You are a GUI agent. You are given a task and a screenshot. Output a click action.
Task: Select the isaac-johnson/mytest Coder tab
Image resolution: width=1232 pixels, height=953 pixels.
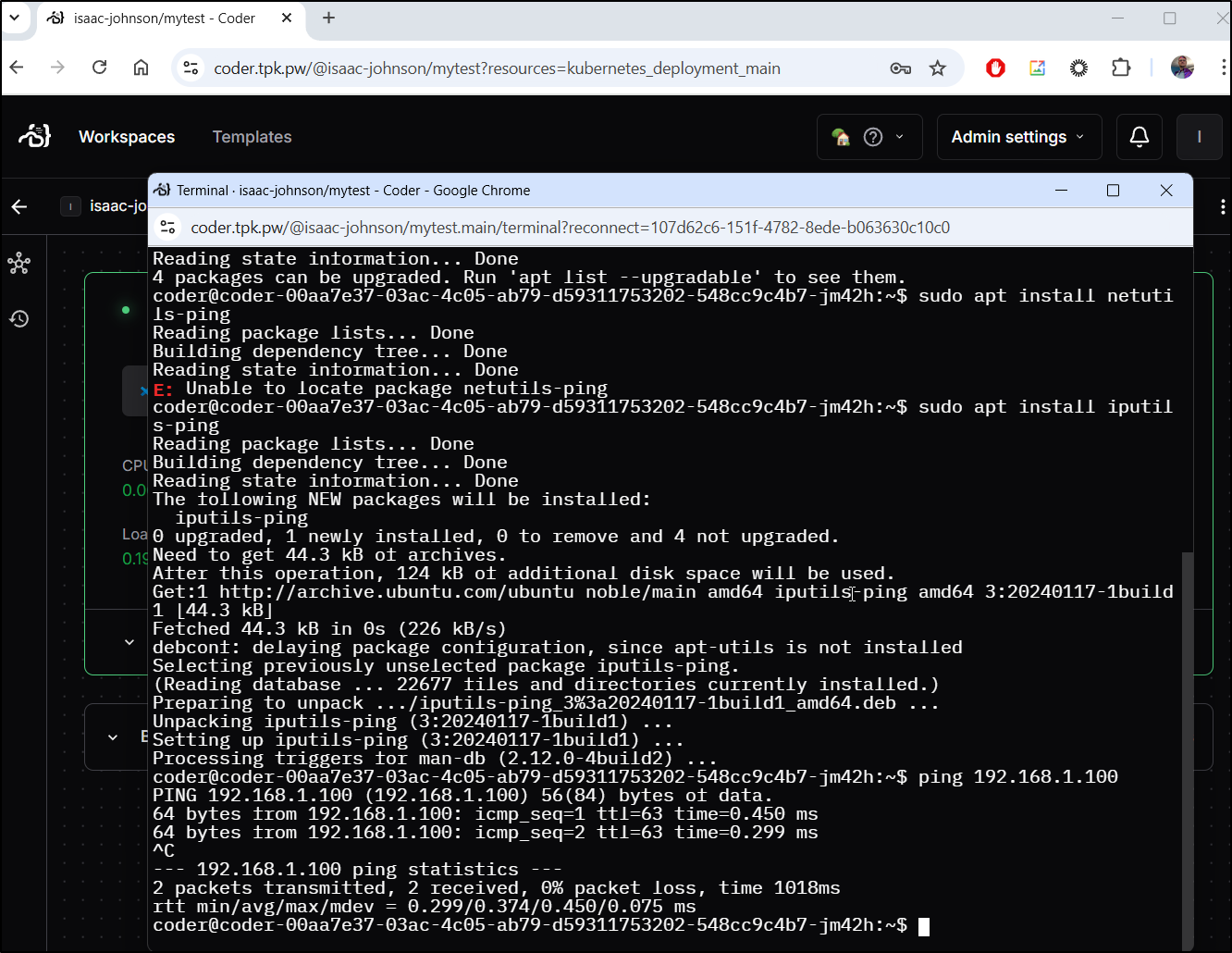point(164,19)
